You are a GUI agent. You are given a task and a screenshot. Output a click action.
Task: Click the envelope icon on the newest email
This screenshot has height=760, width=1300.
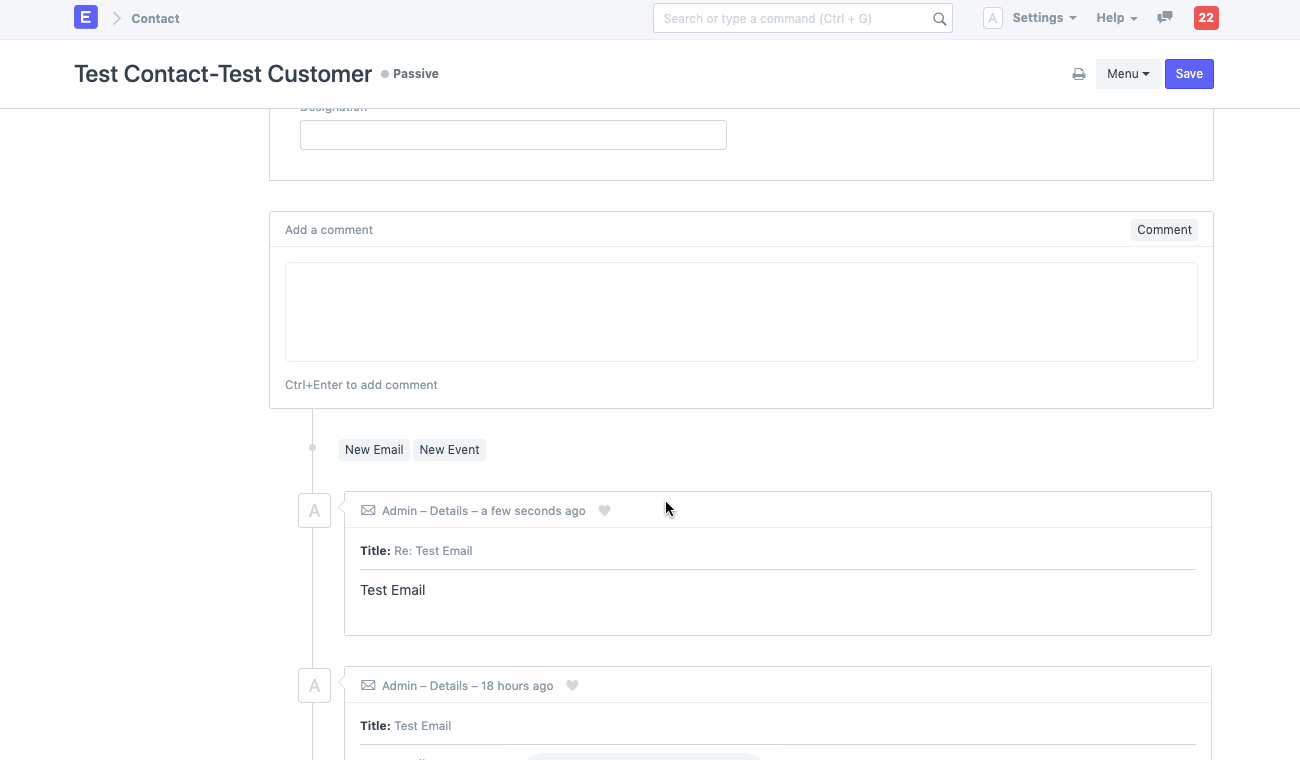[x=367, y=510]
